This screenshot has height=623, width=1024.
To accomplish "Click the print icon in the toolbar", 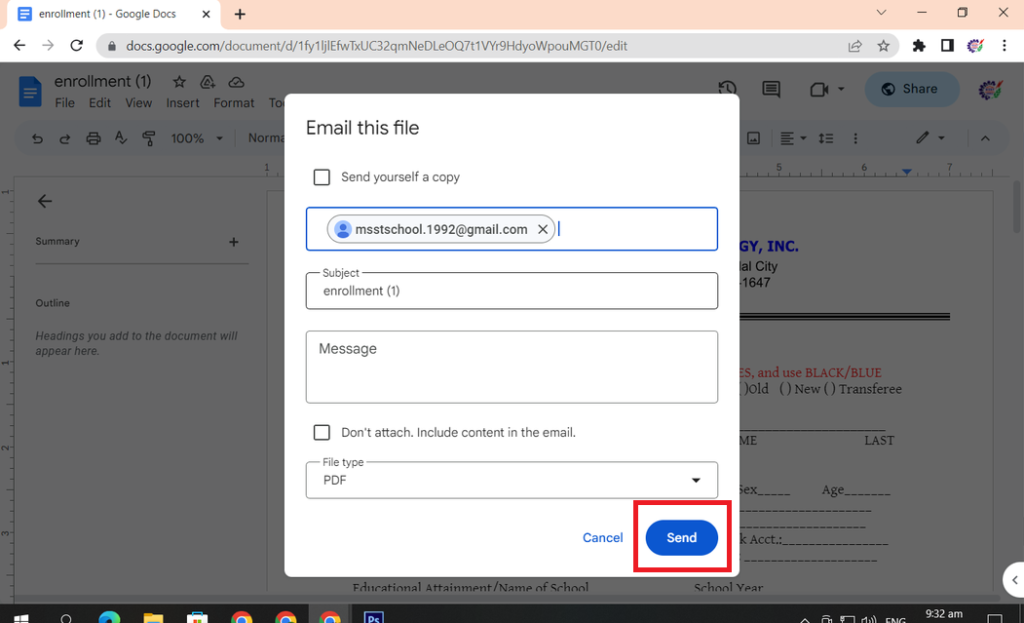I will click(93, 138).
